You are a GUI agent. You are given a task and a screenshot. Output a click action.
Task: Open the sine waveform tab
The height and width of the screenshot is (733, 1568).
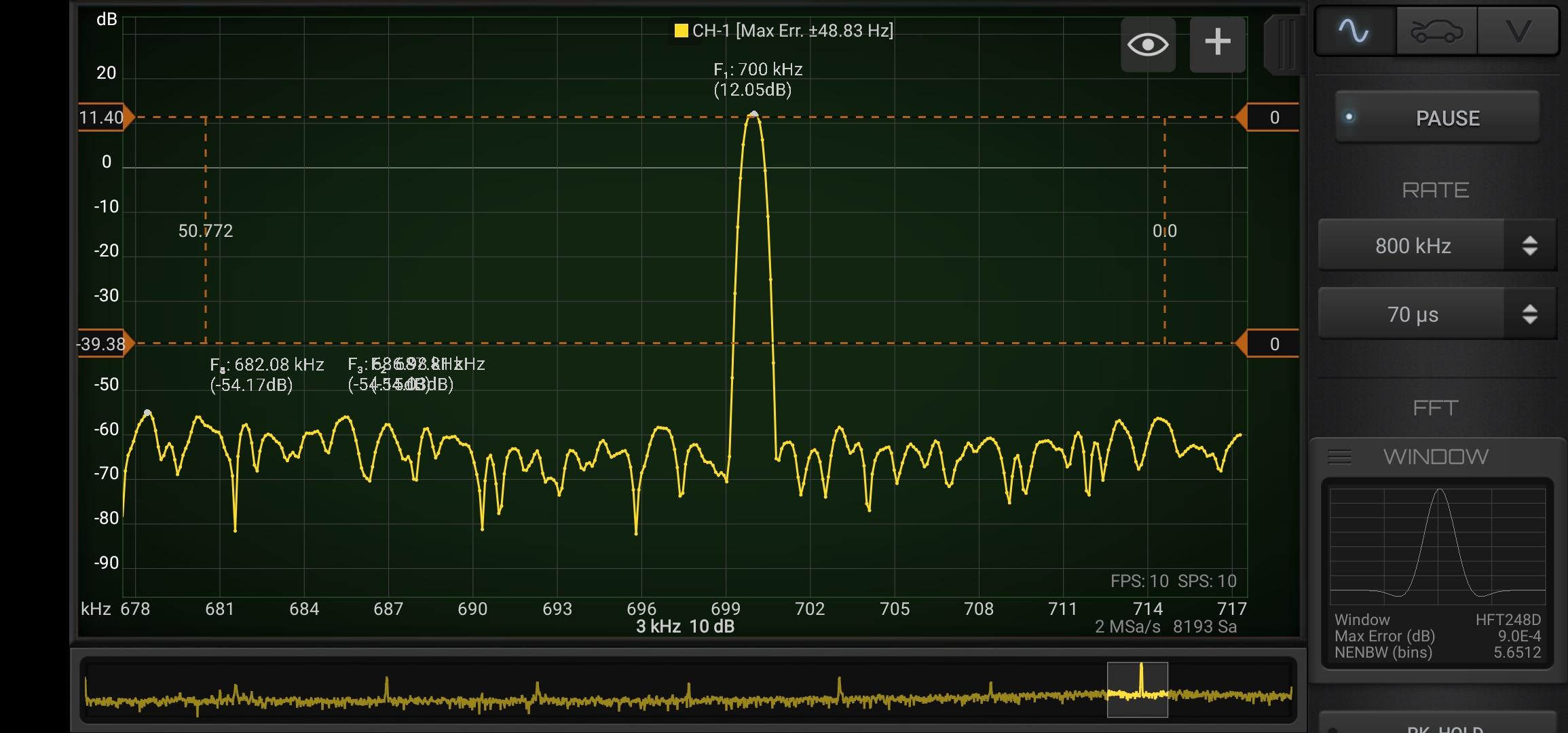(1355, 31)
